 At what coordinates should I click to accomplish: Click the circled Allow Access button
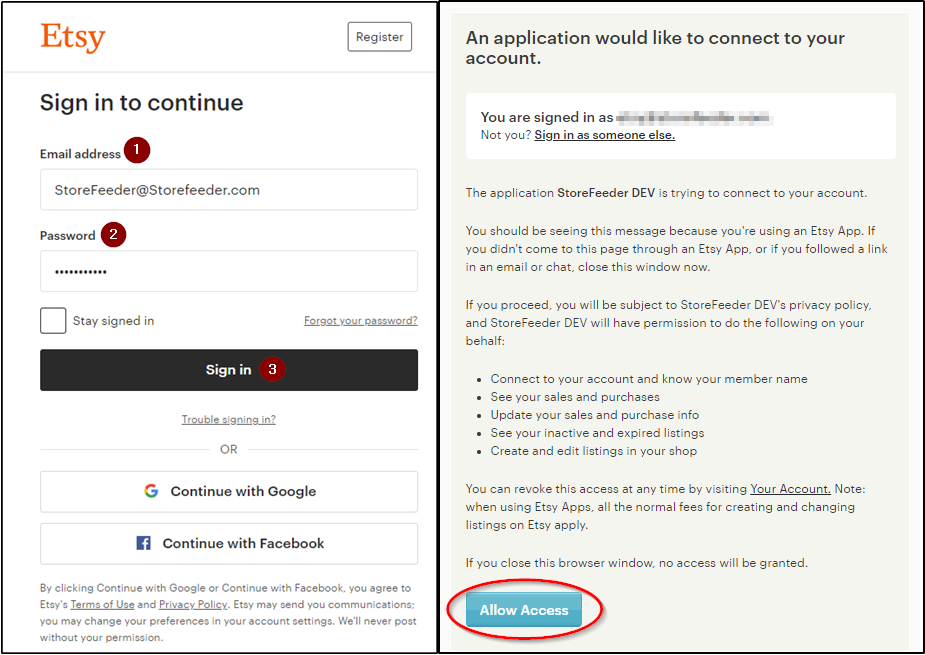[x=524, y=608]
